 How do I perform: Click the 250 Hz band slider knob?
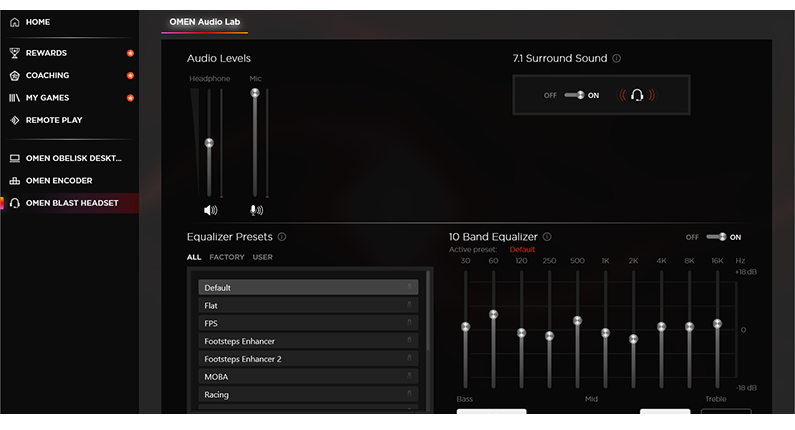click(549, 336)
